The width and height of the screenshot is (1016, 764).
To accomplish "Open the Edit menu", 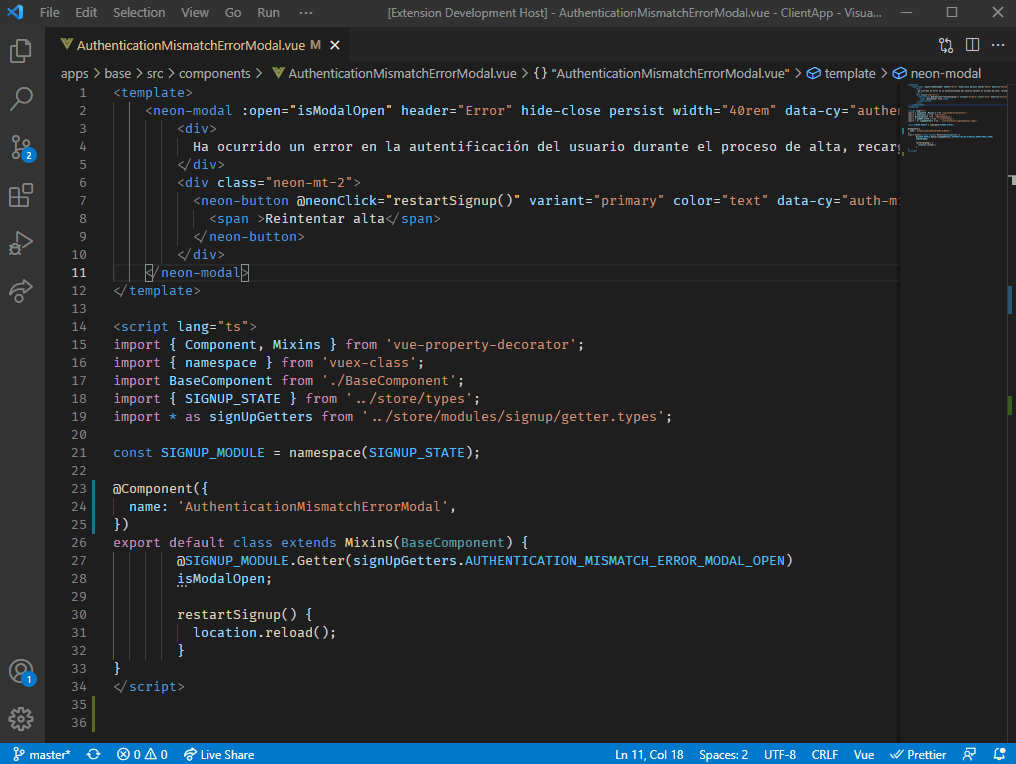I will pos(86,12).
